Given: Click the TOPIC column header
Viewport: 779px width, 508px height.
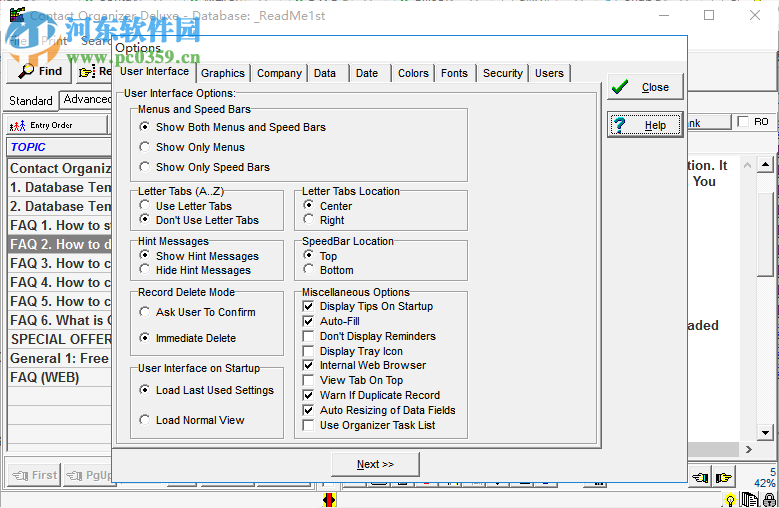Looking at the screenshot, I should coord(59,147).
